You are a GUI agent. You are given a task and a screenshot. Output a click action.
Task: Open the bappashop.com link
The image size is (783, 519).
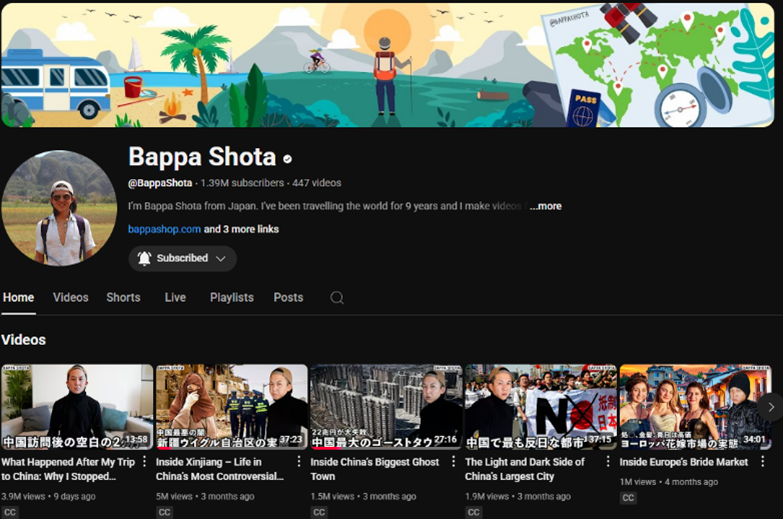pos(164,229)
